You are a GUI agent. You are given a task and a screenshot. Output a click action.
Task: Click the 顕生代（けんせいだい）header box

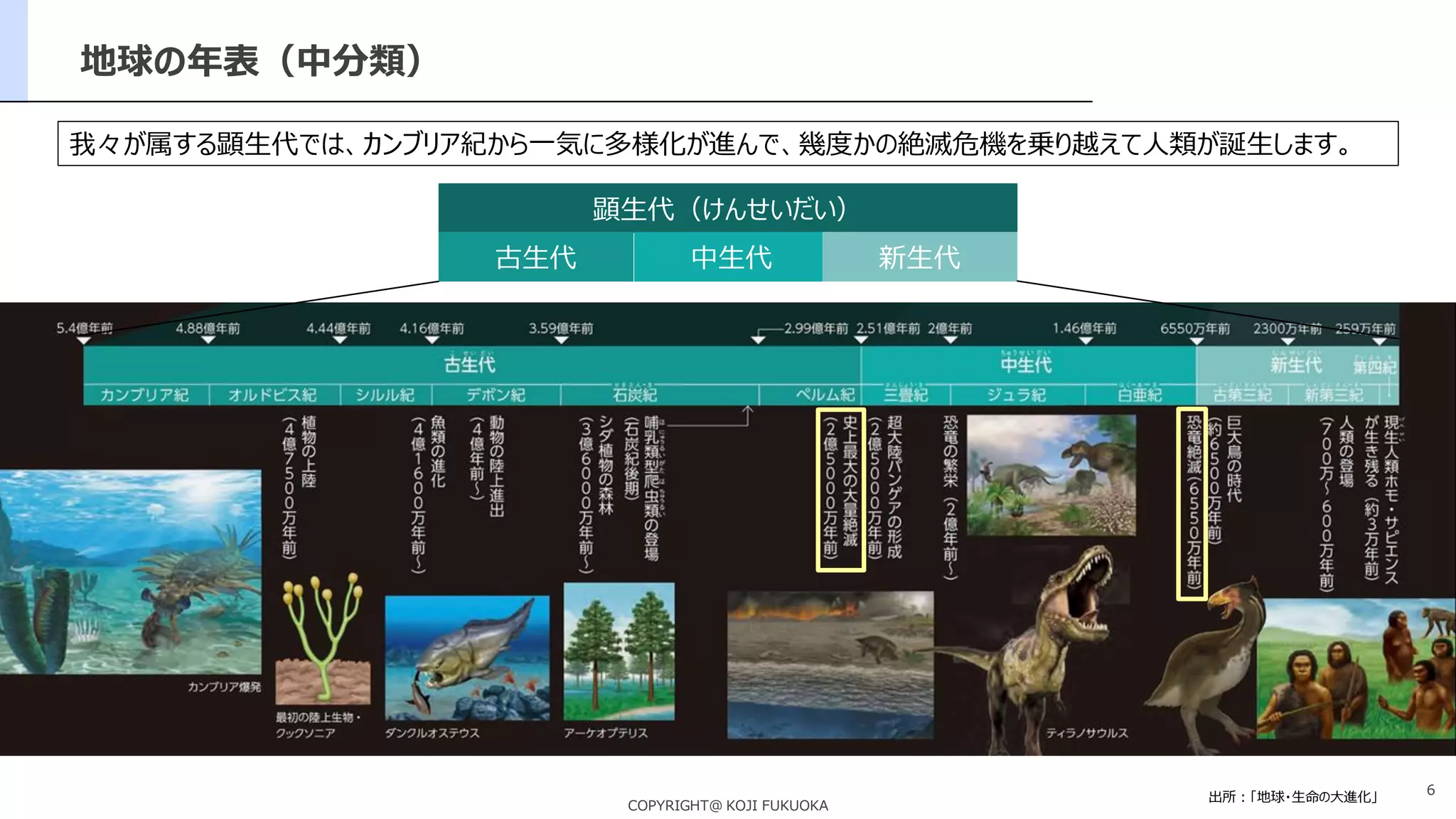727,208
